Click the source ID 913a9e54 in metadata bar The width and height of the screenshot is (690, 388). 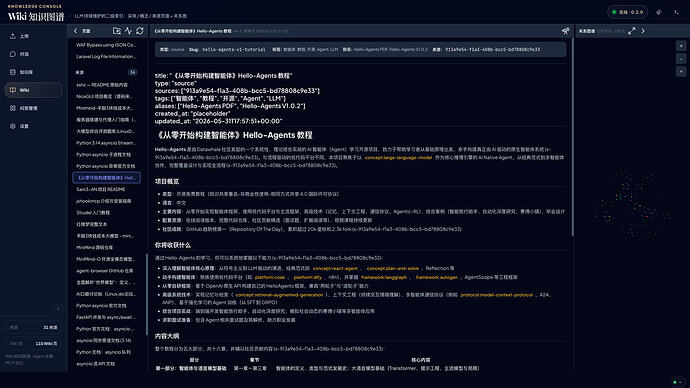click(x=492, y=50)
